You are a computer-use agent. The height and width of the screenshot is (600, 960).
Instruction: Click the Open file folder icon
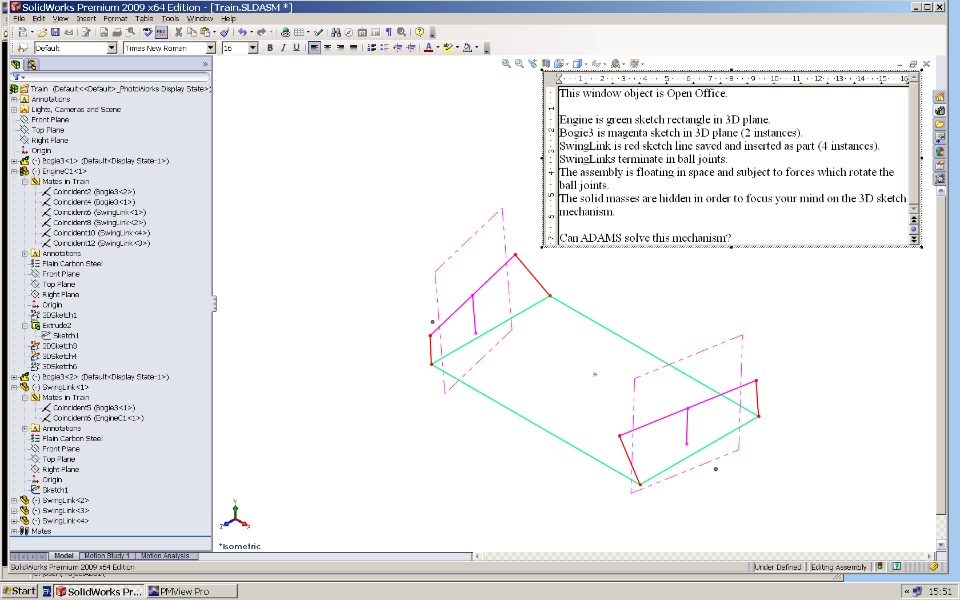42,32
